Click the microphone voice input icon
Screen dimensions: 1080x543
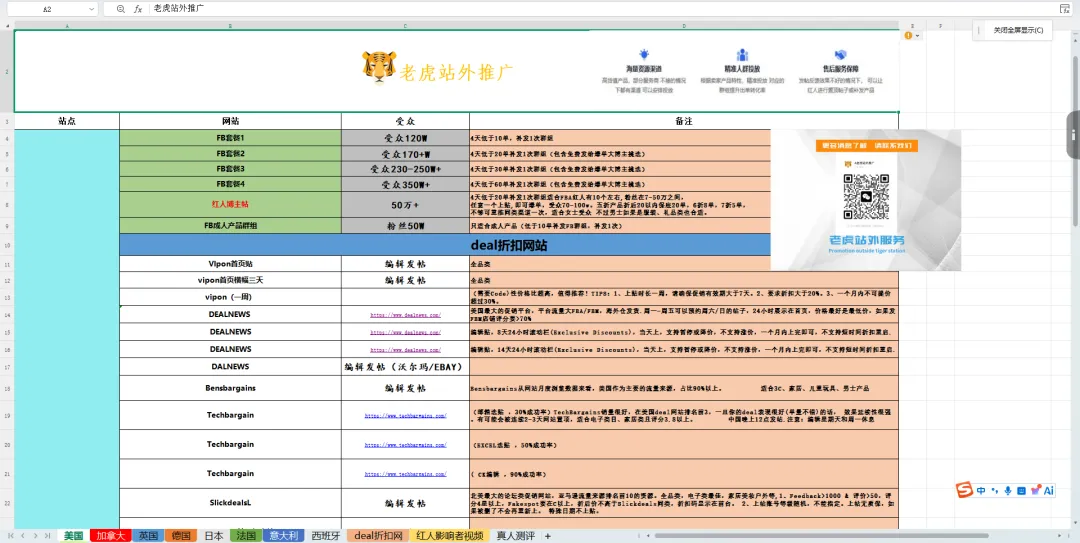(x=1008, y=491)
